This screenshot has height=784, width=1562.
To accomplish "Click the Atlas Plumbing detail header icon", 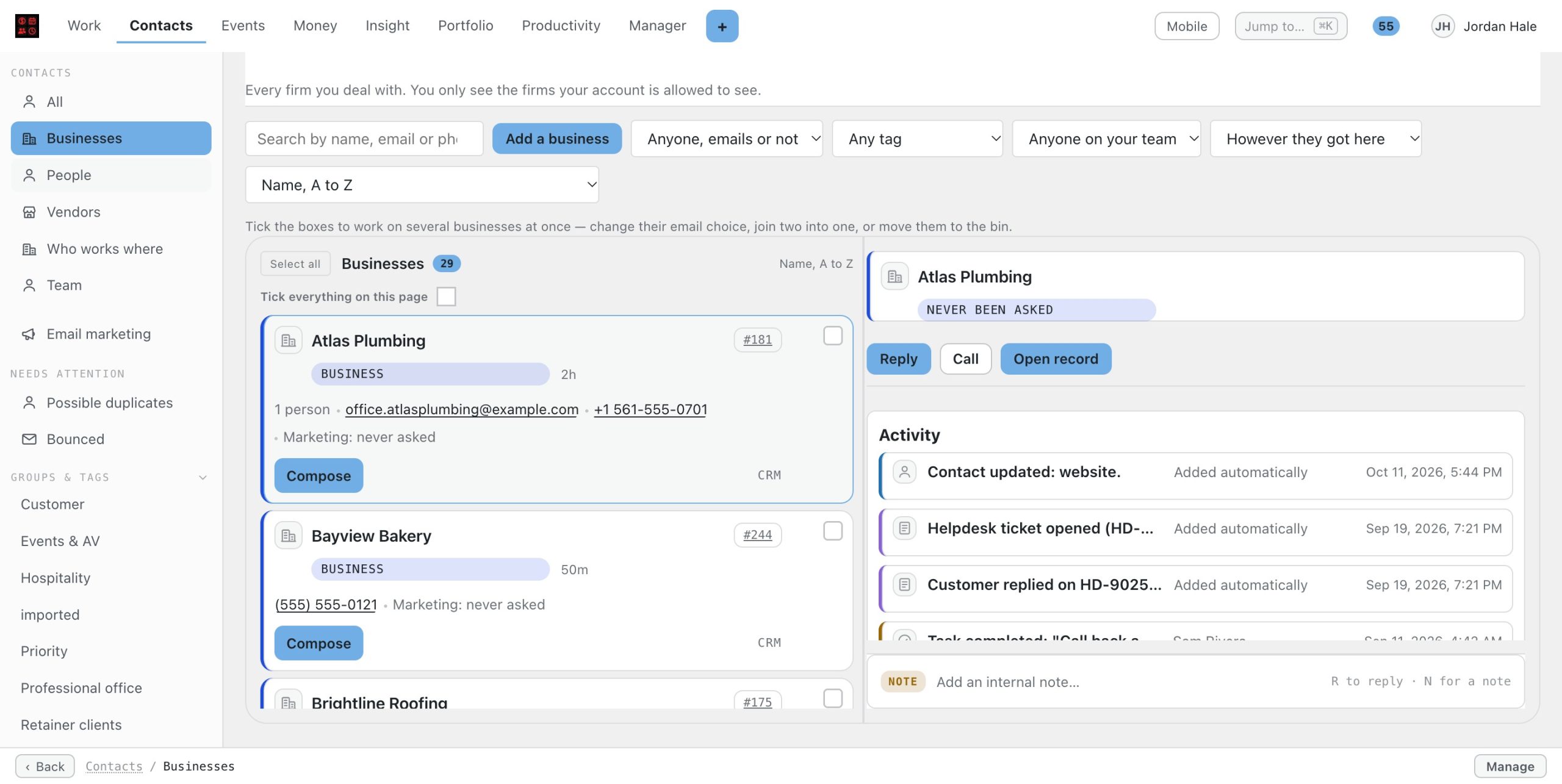I will click(894, 277).
